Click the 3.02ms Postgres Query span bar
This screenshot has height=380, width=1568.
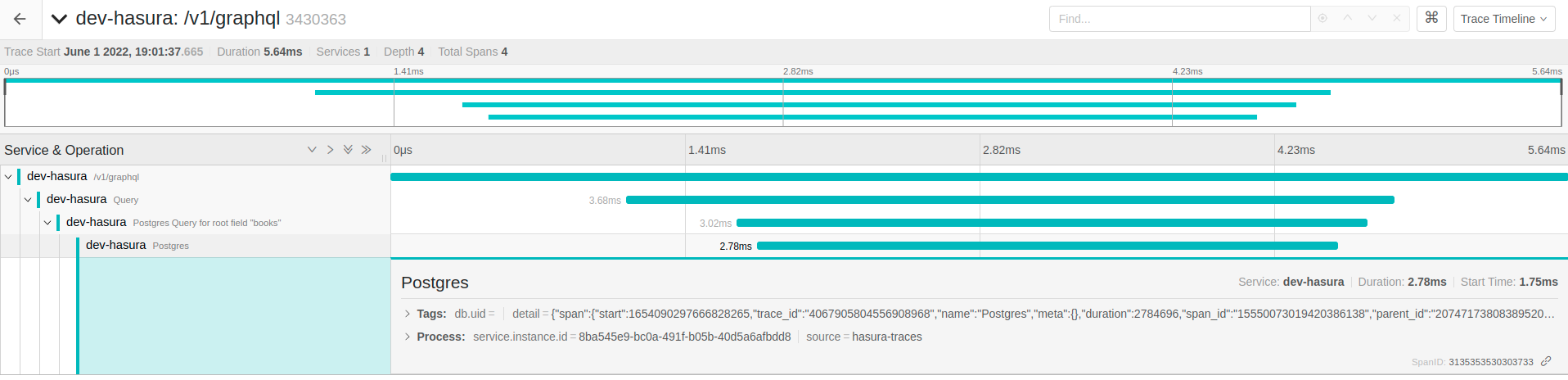[x=1052, y=223]
